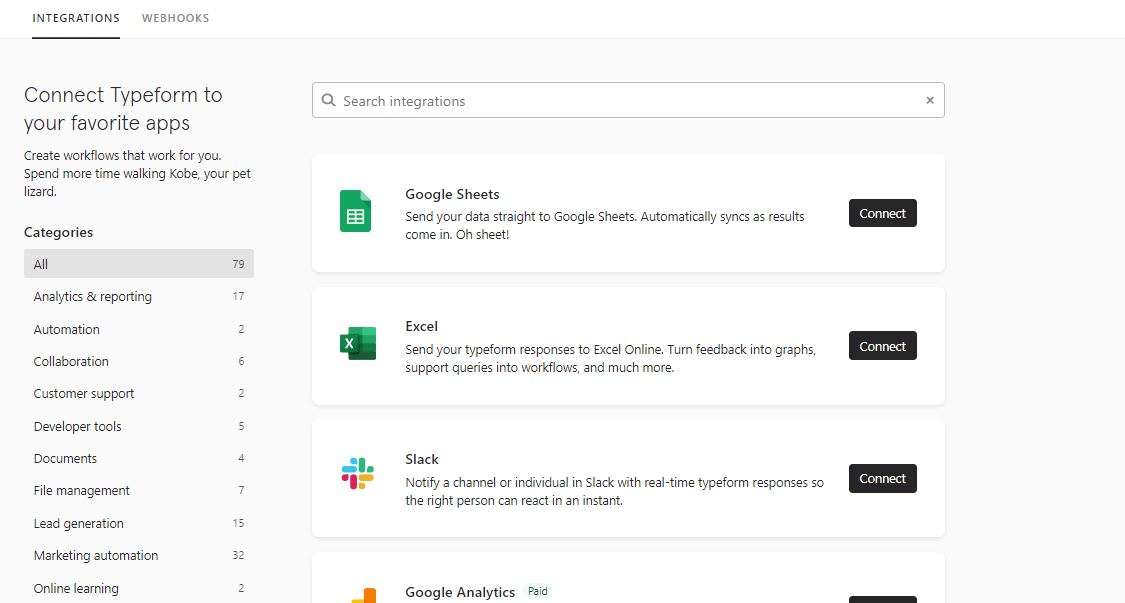This screenshot has height=603, width=1125.
Task: Click the Excel description text
Action: pos(611,358)
